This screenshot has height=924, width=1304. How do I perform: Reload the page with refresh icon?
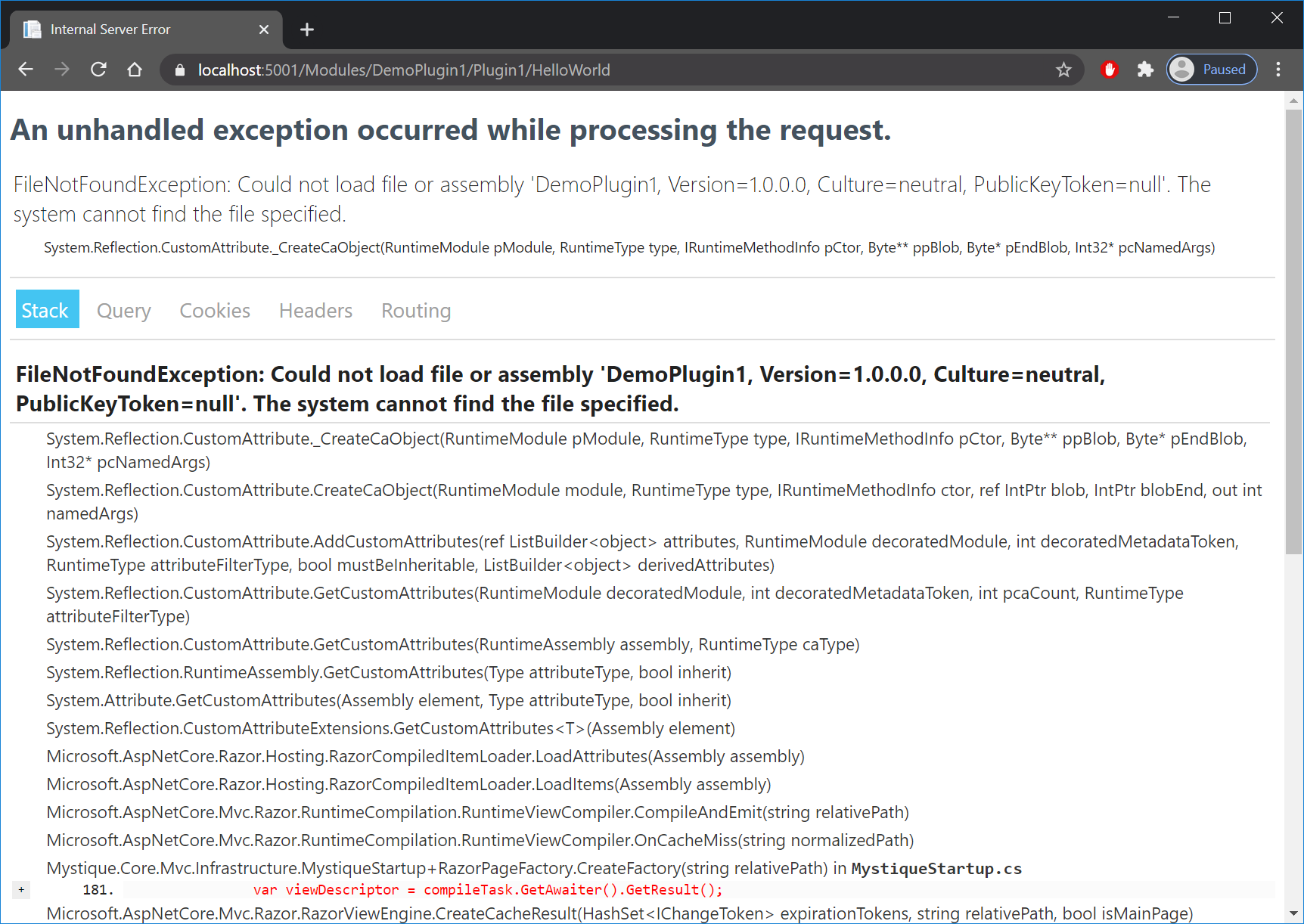(98, 70)
